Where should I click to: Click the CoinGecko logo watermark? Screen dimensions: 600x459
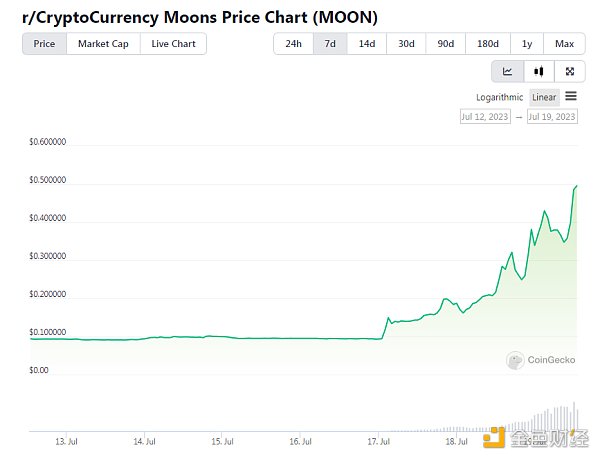point(541,360)
